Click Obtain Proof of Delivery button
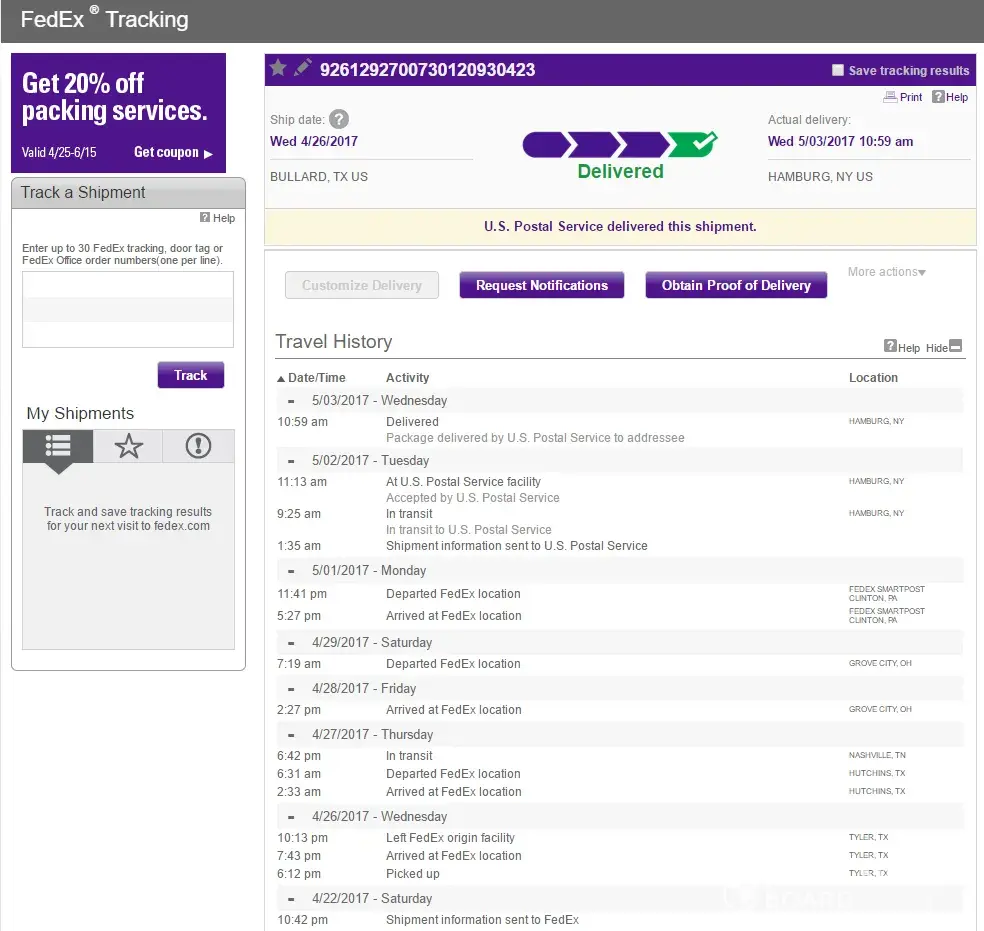 [x=736, y=285]
